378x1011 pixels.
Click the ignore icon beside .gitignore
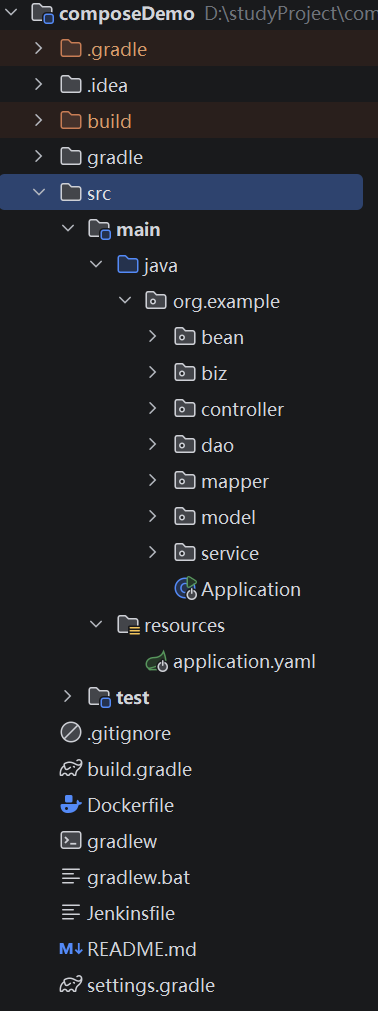[x=71, y=733]
